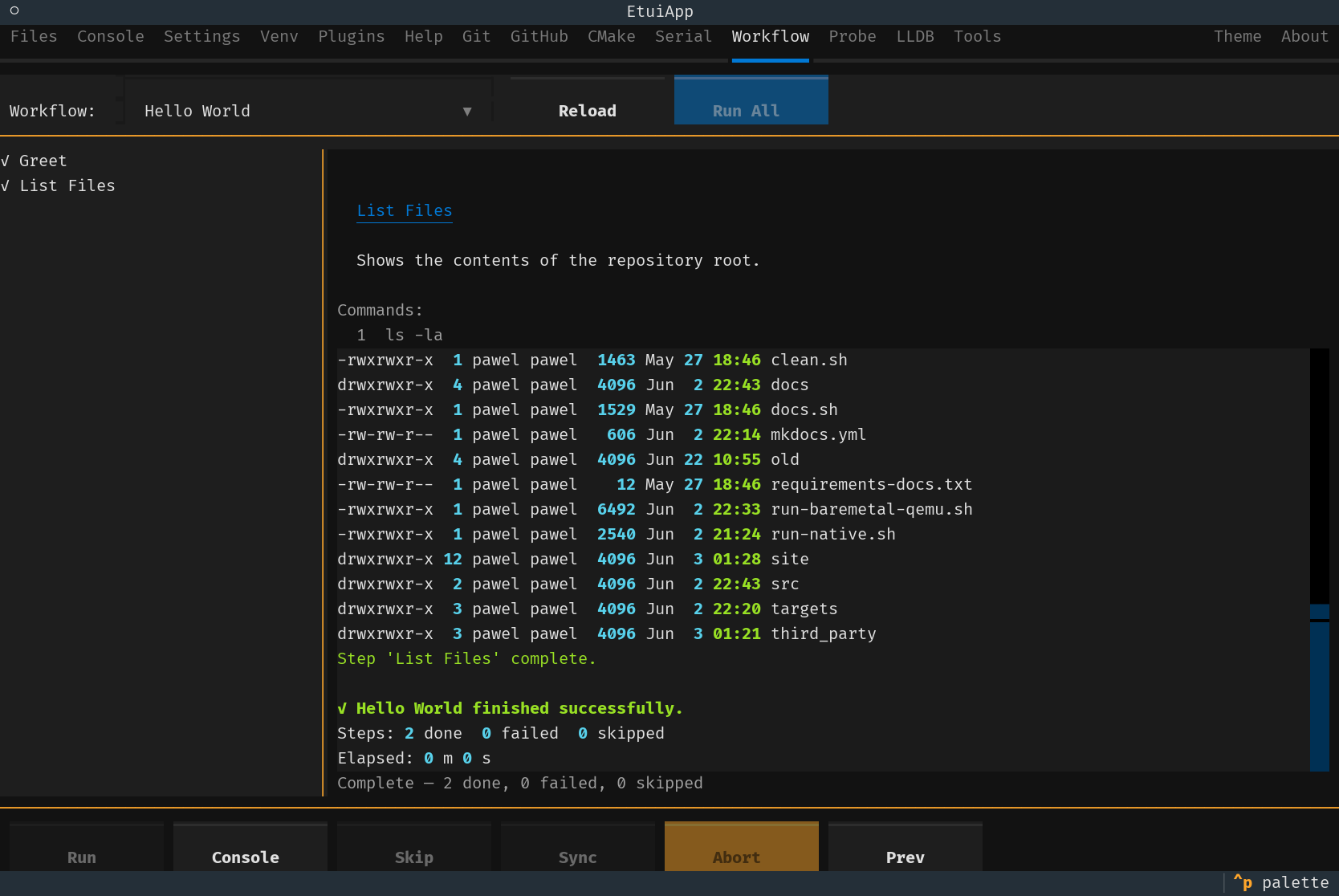Click the Abort button
This screenshot has height=896, width=1339.
[742, 847]
